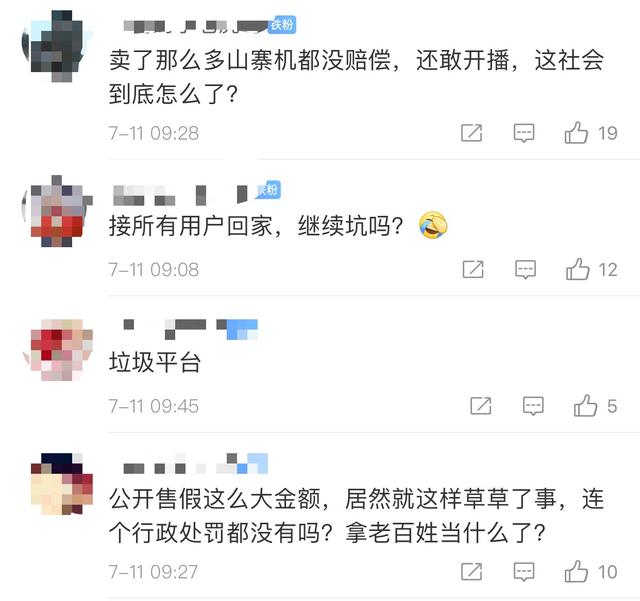The width and height of the screenshot is (640, 601).
Task: Tap the 垃圾平台 comment text
Action: [155, 362]
